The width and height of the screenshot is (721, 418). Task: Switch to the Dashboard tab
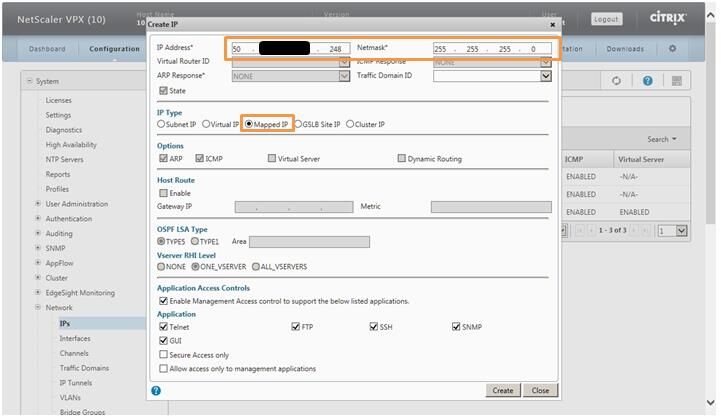tap(47, 49)
